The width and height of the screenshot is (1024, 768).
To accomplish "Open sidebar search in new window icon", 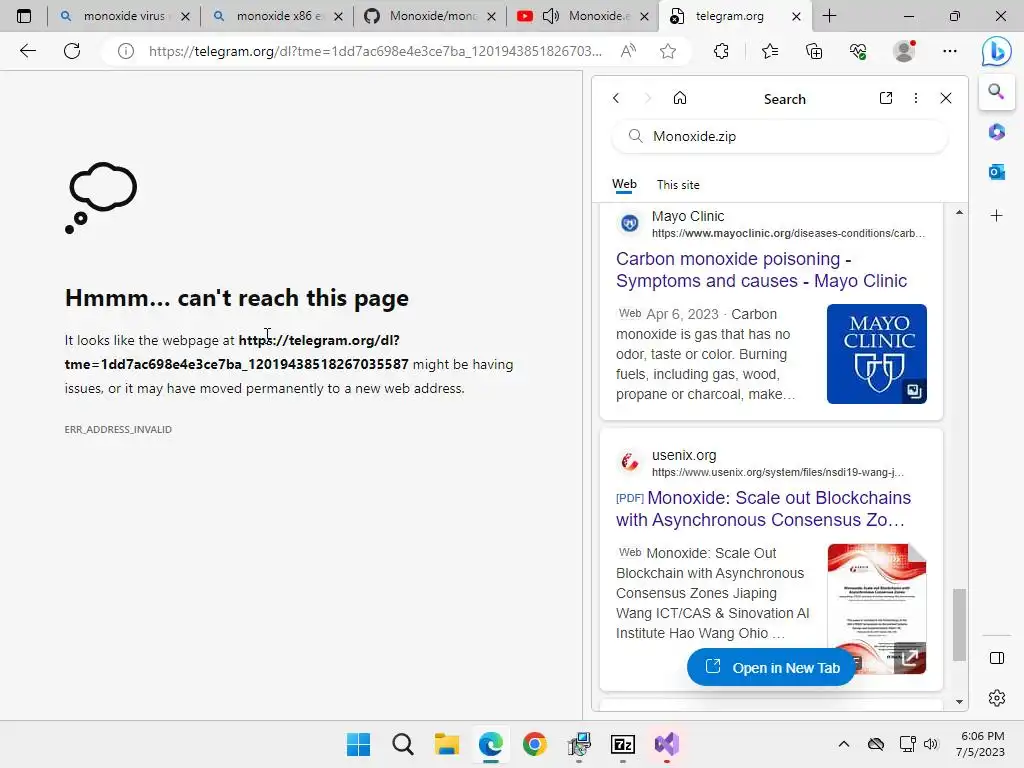I will point(886,98).
